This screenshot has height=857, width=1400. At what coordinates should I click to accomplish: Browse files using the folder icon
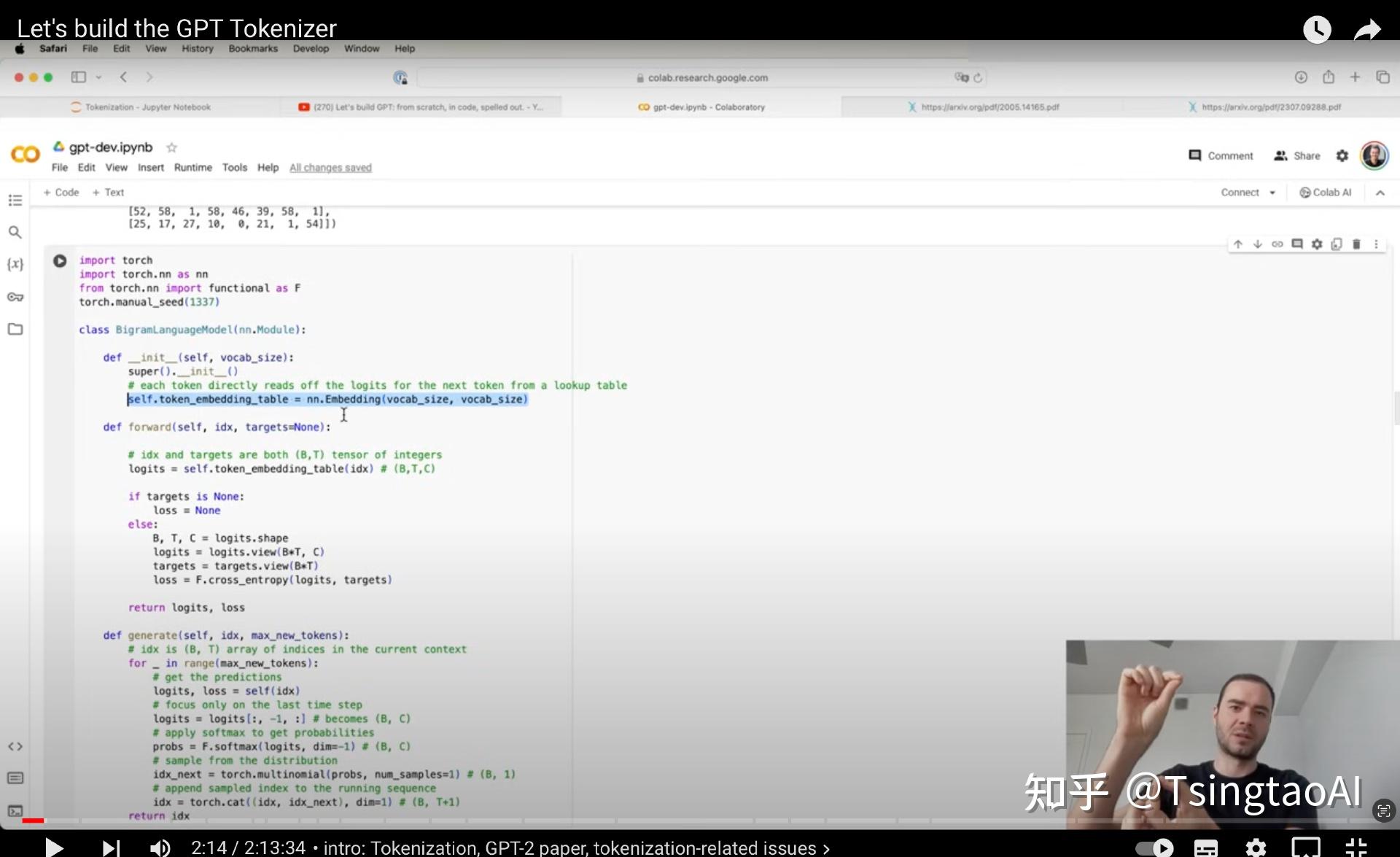pyautogui.click(x=15, y=329)
